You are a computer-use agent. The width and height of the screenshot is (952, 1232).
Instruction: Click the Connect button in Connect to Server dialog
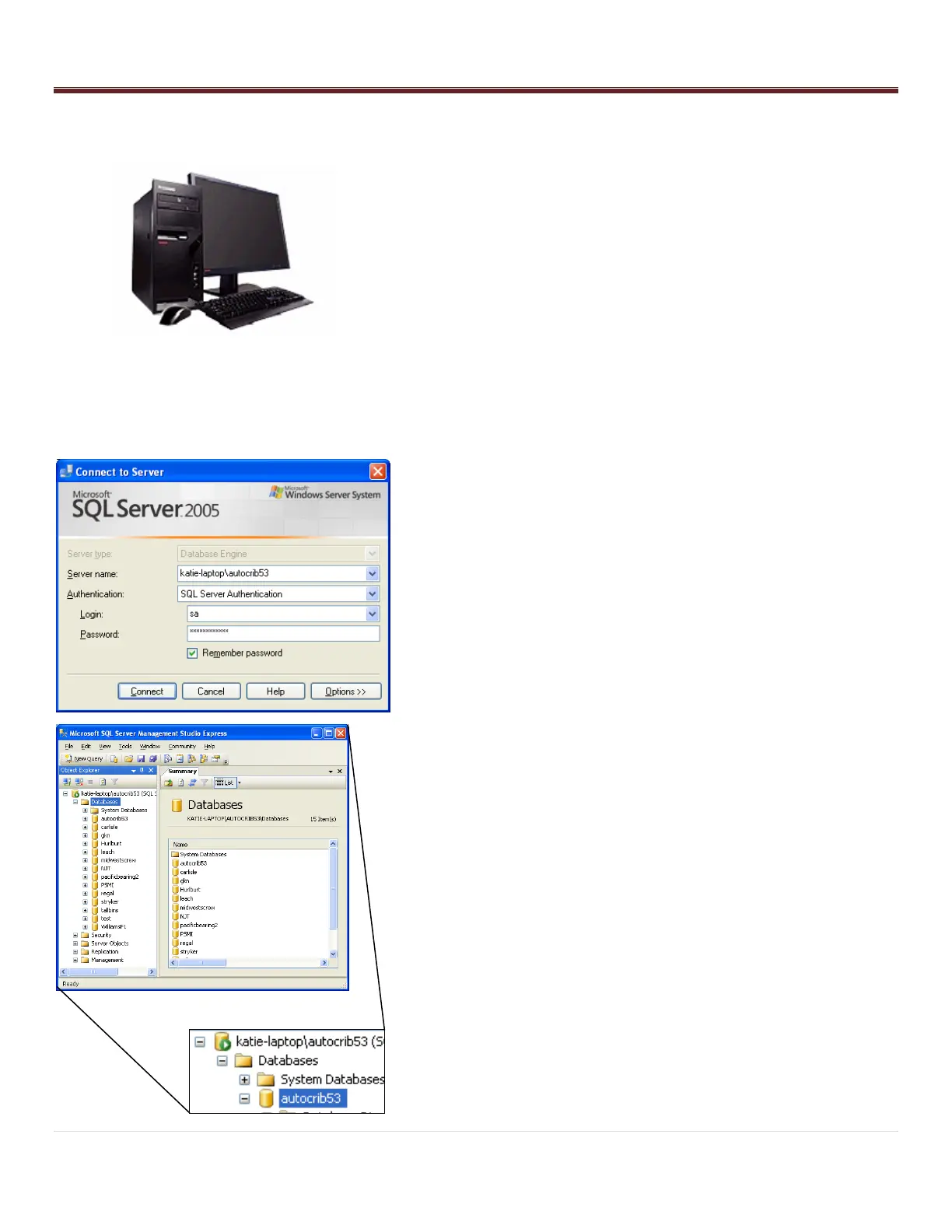pyautogui.click(x=147, y=691)
